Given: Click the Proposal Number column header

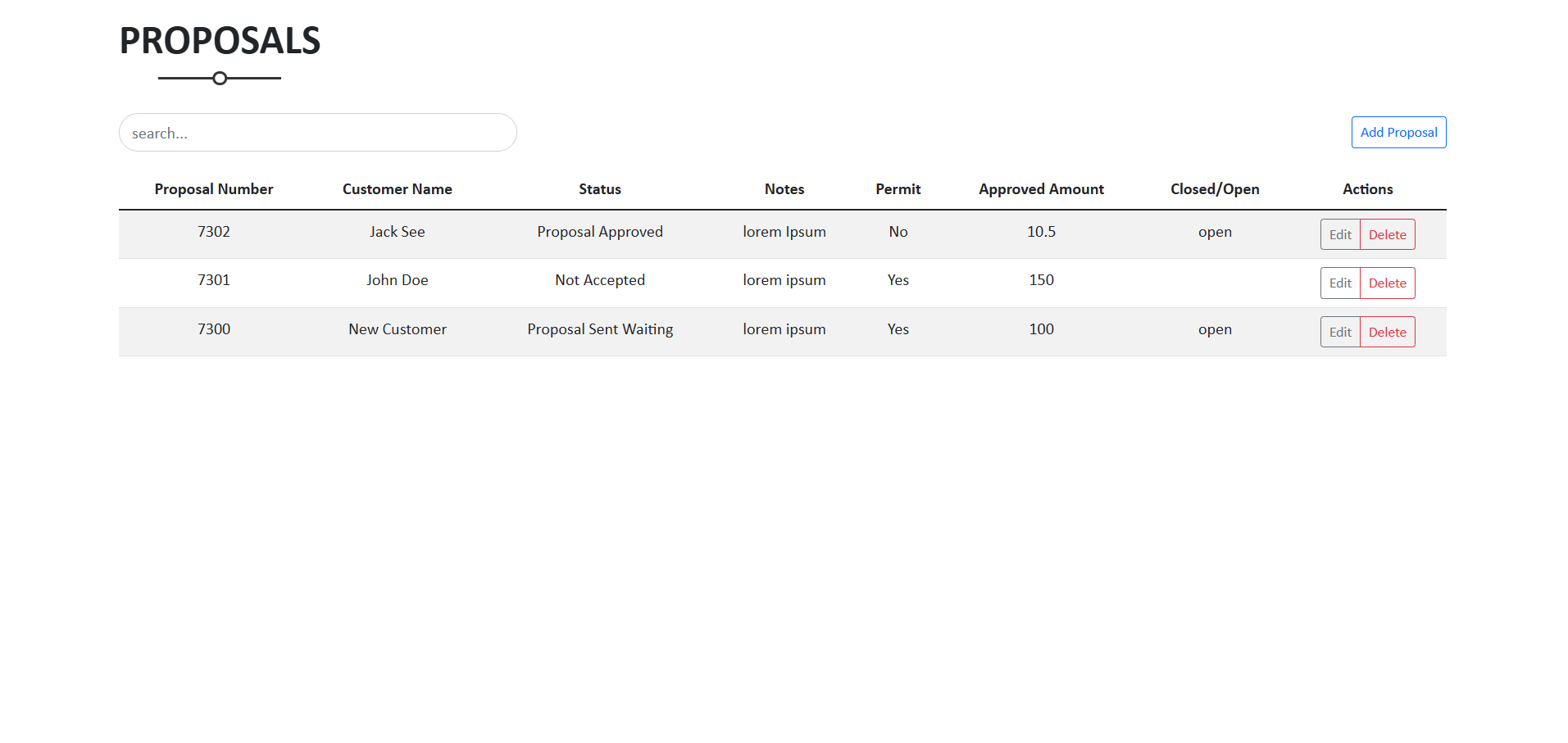Looking at the screenshot, I should point(214,189).
